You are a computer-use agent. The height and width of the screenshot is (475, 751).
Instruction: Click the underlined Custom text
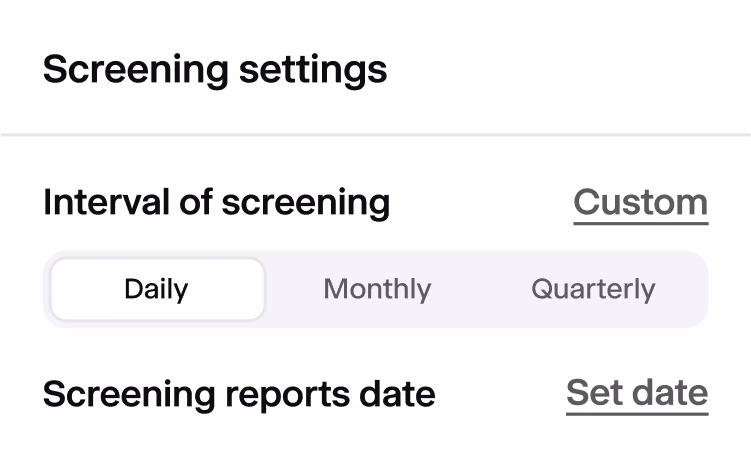pyautogui.click(x=641, y=204)
